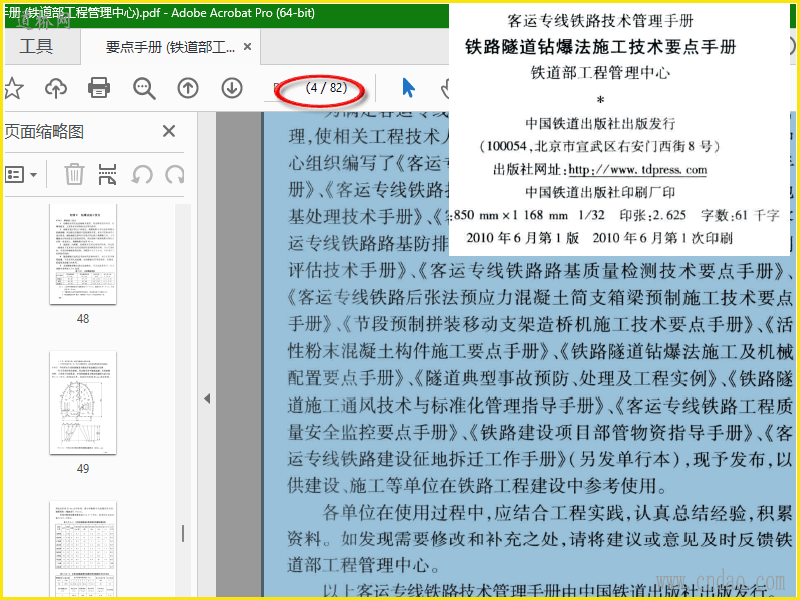Click the search magnifier icon
Screen dimensions: 800x600
[144, 88]
